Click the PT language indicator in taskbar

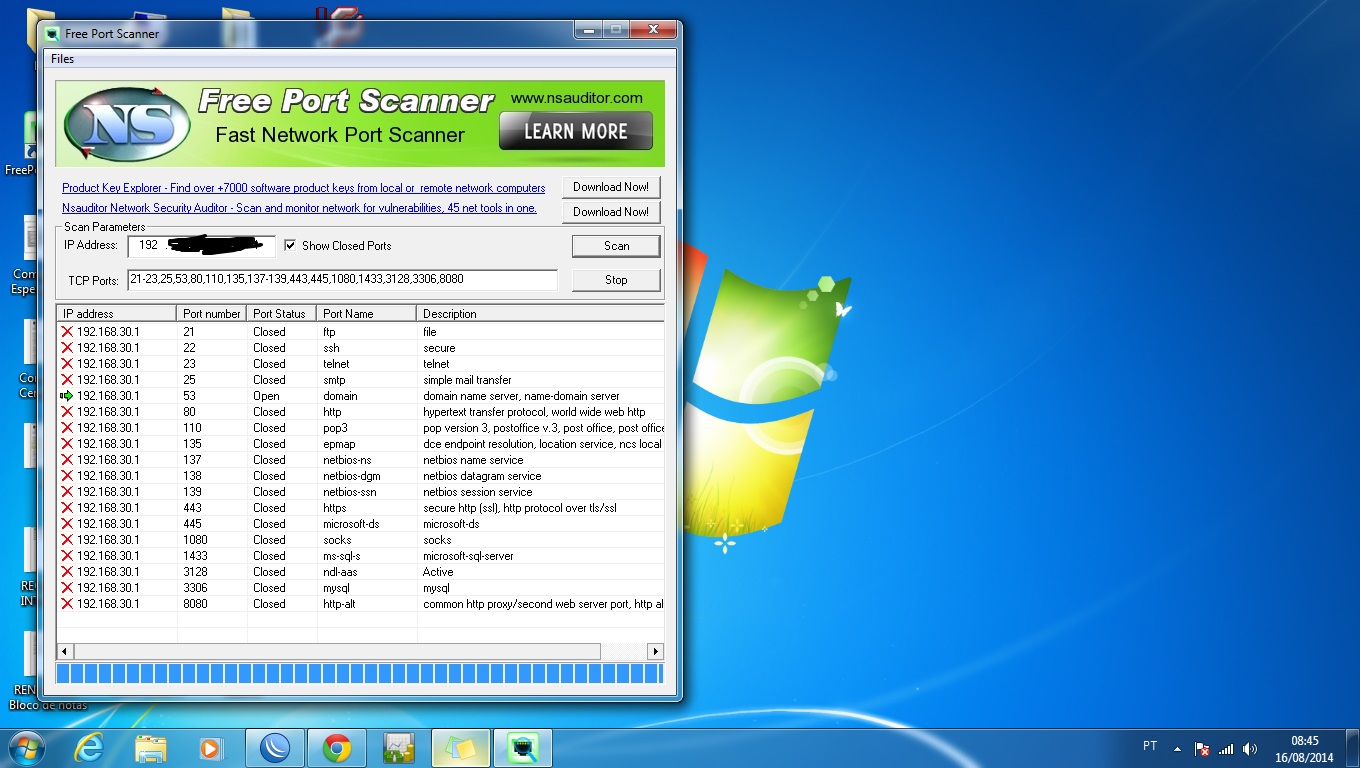(x=1150, y=746)
